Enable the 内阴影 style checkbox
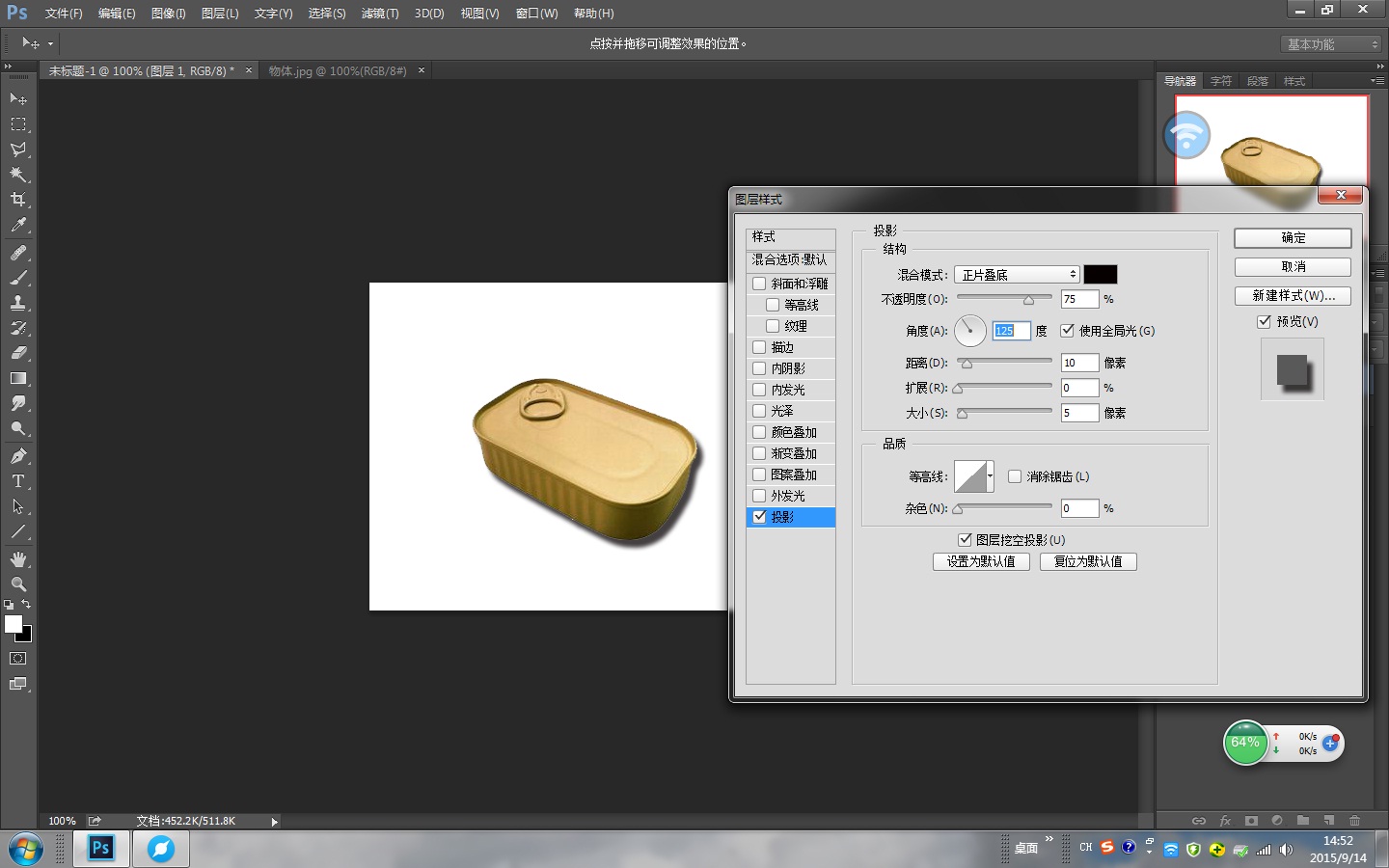This screenshot has width=1389, height=868. (759, 368)
